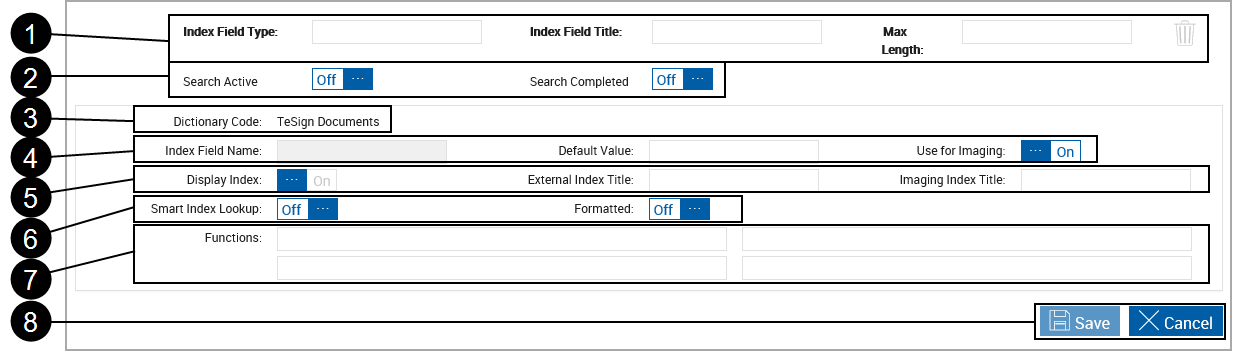This screenshot has height=362, width=1243.
Task: Turn off Use for Imaging switch
Action: 1050,151
